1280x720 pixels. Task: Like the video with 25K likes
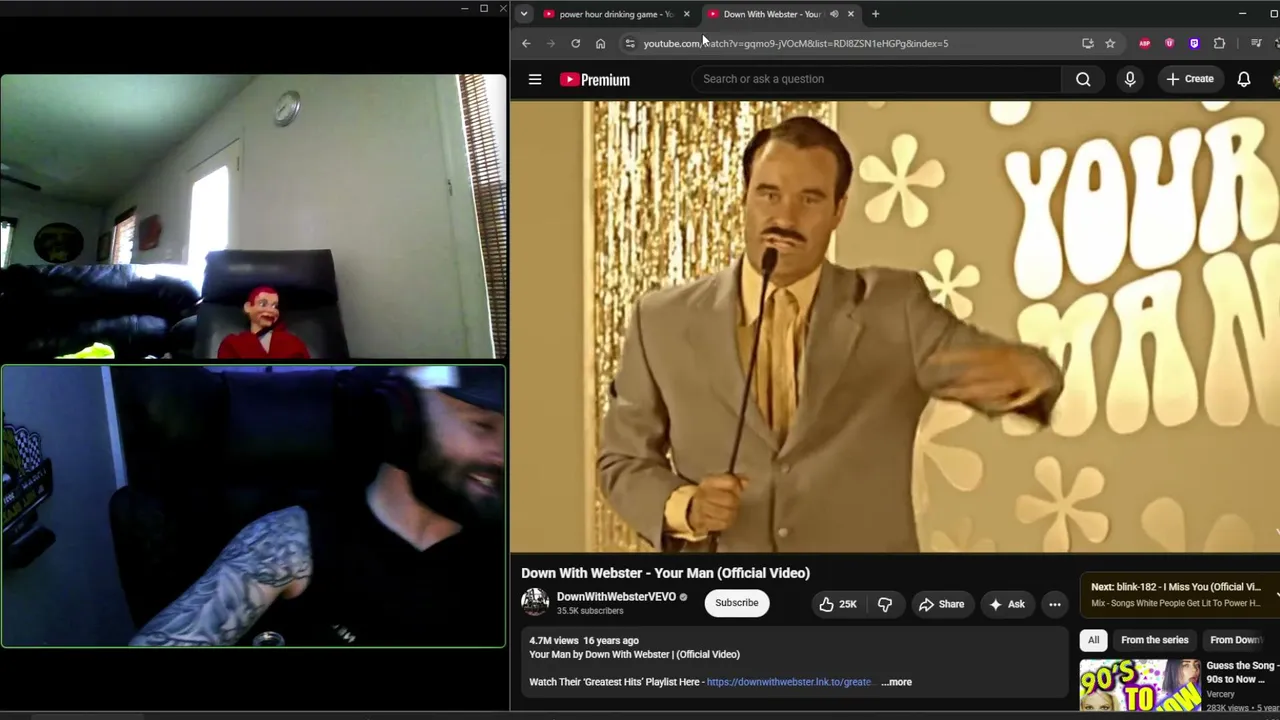click(838, 604)
